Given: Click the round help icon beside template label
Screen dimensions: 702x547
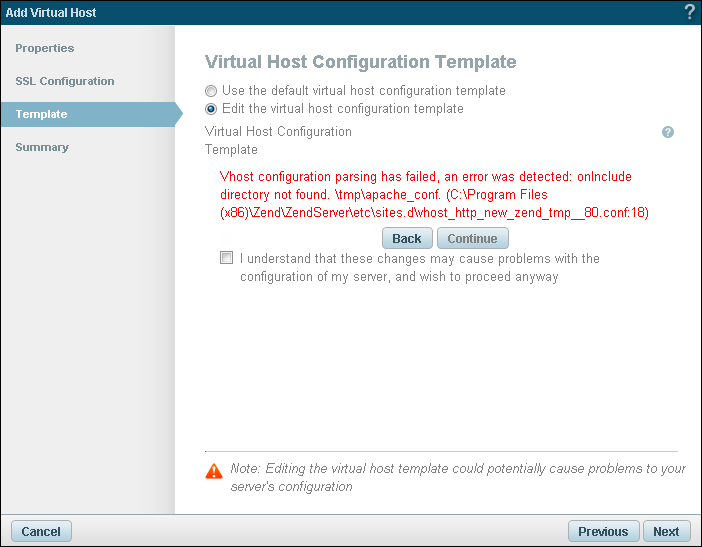Looking at the screenshot, I should click(x=668, y=132).
